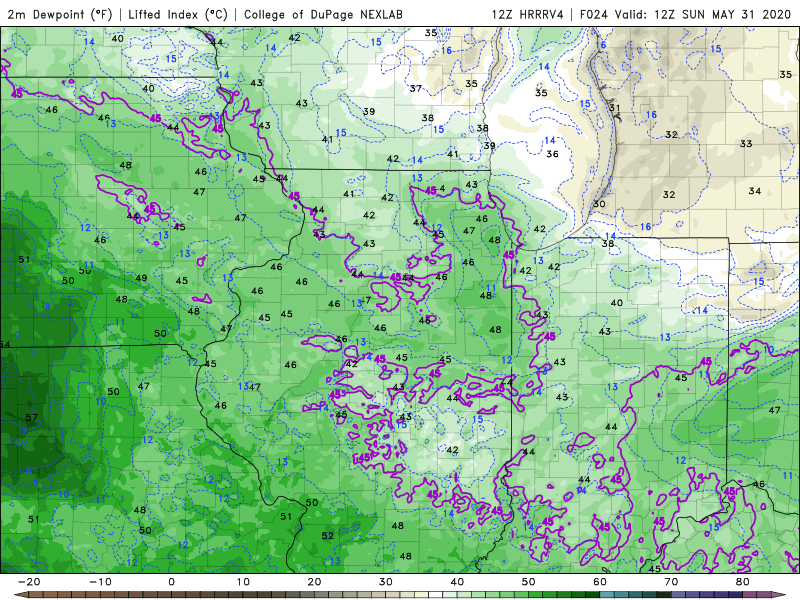Click the '-20' label on the color scale

pos(29,582)
